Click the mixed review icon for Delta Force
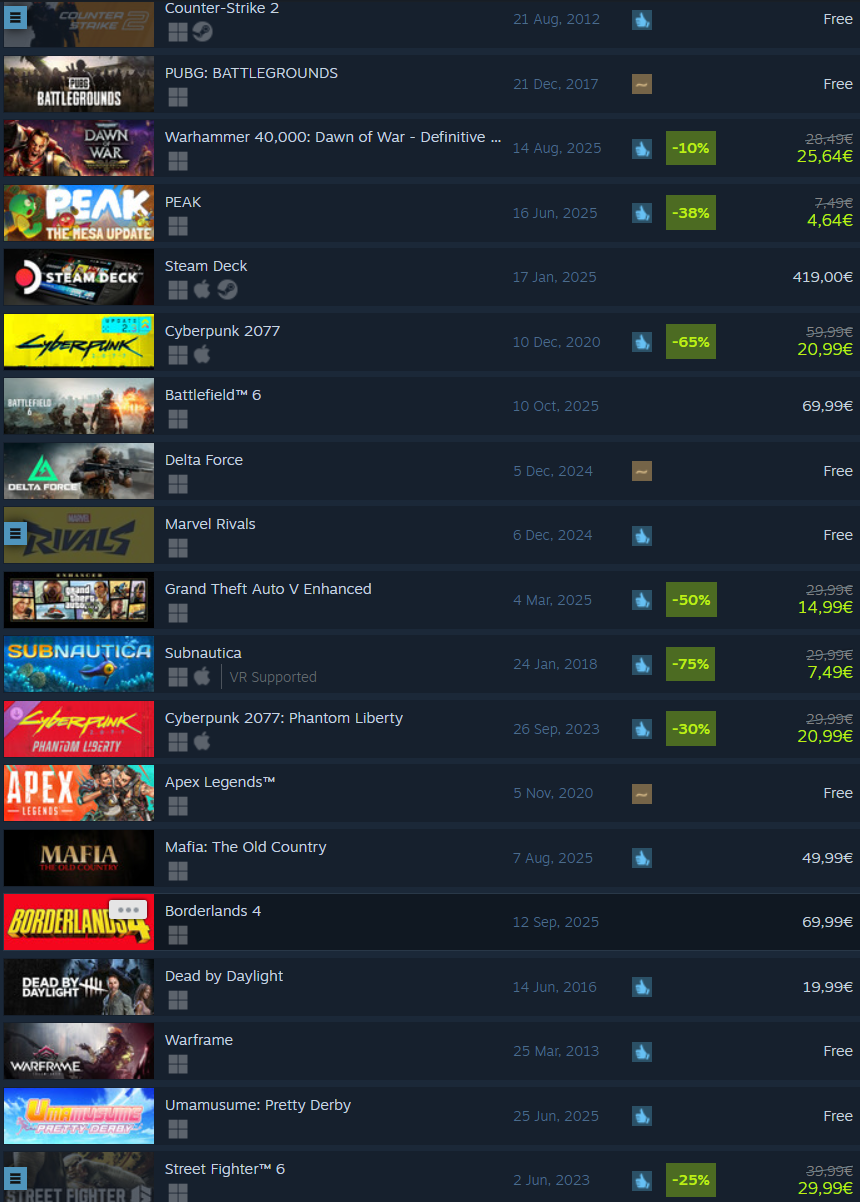 click(642, 470)
